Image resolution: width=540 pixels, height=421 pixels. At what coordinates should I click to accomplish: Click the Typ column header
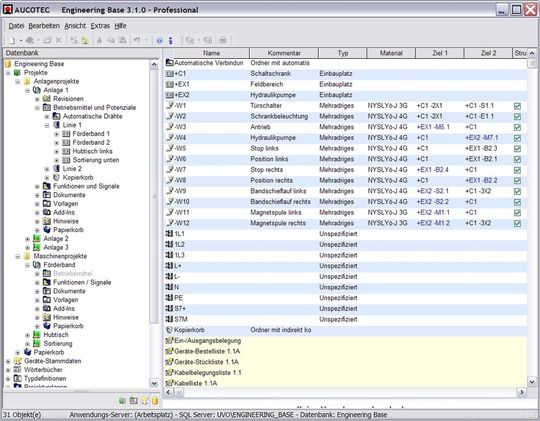pos(343,53)
